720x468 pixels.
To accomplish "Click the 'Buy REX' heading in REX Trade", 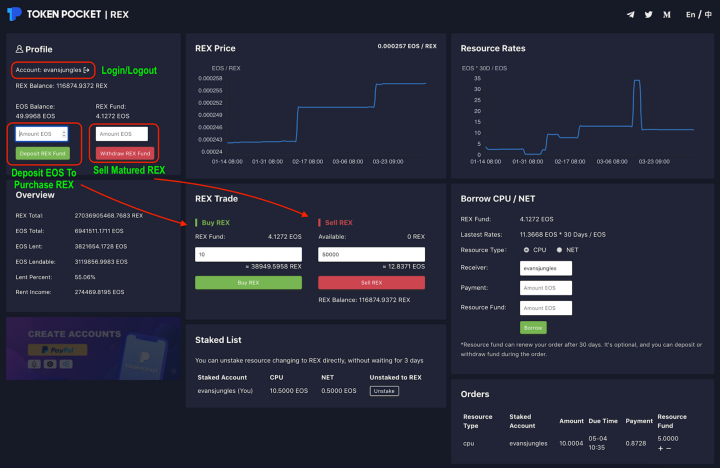I will [x=215, y=223].
